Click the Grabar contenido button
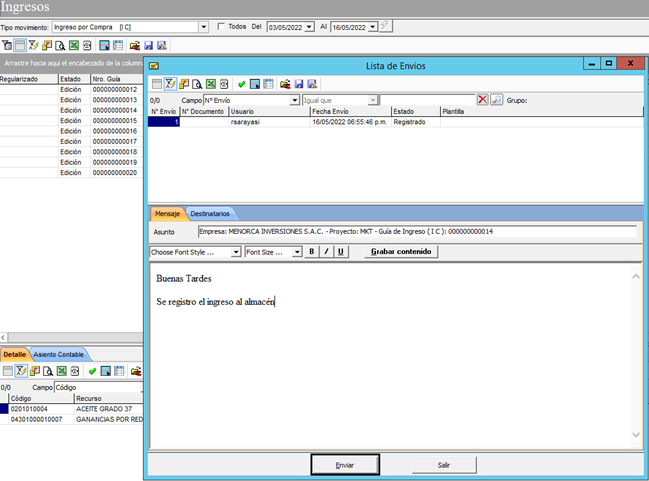The image size is (649, 481). [x=401, y=251]
